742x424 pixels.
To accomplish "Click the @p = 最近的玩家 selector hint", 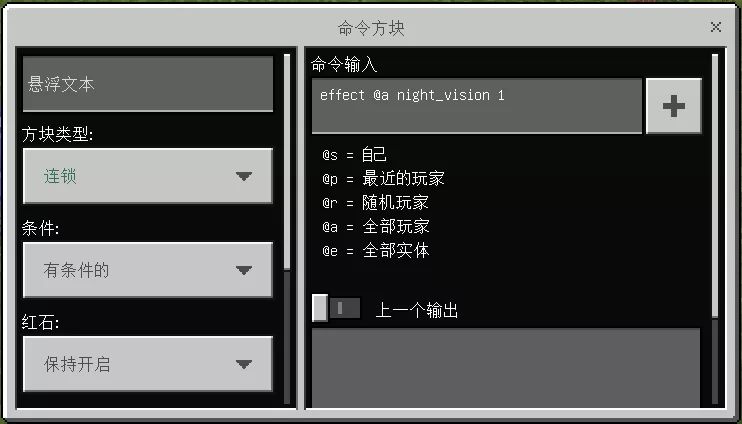I will (383, 179).
